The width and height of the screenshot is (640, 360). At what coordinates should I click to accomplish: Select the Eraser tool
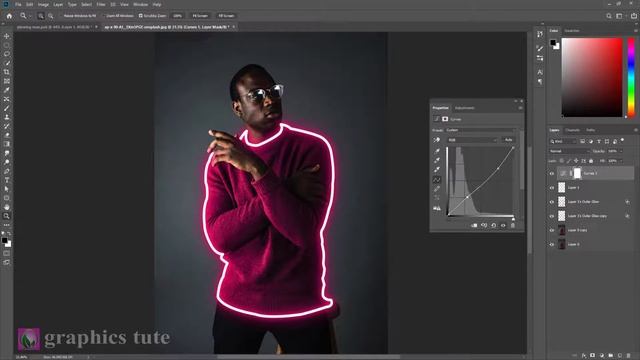tap(7, 135)
